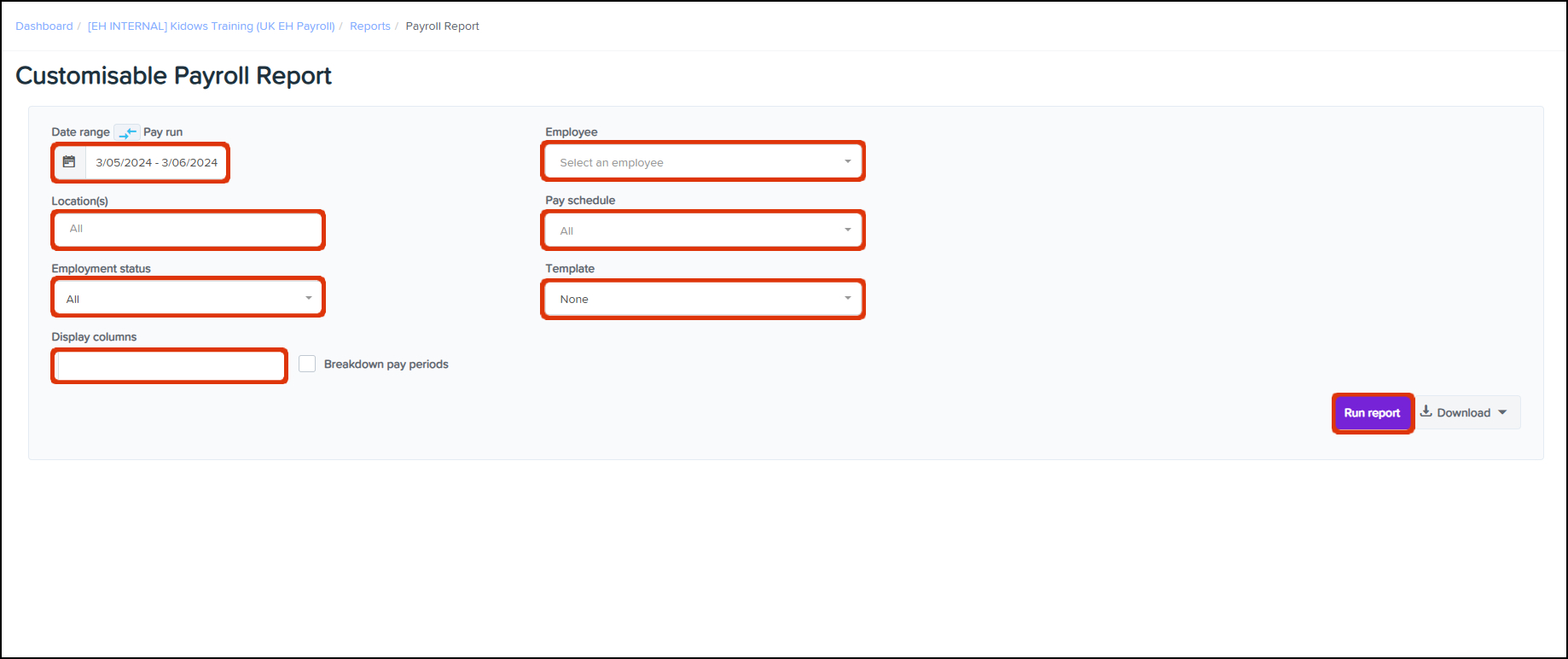The height and width of the screenshot is (659, 1568).
Task: Click the calendar icon beside the date range
Action: 69,162
